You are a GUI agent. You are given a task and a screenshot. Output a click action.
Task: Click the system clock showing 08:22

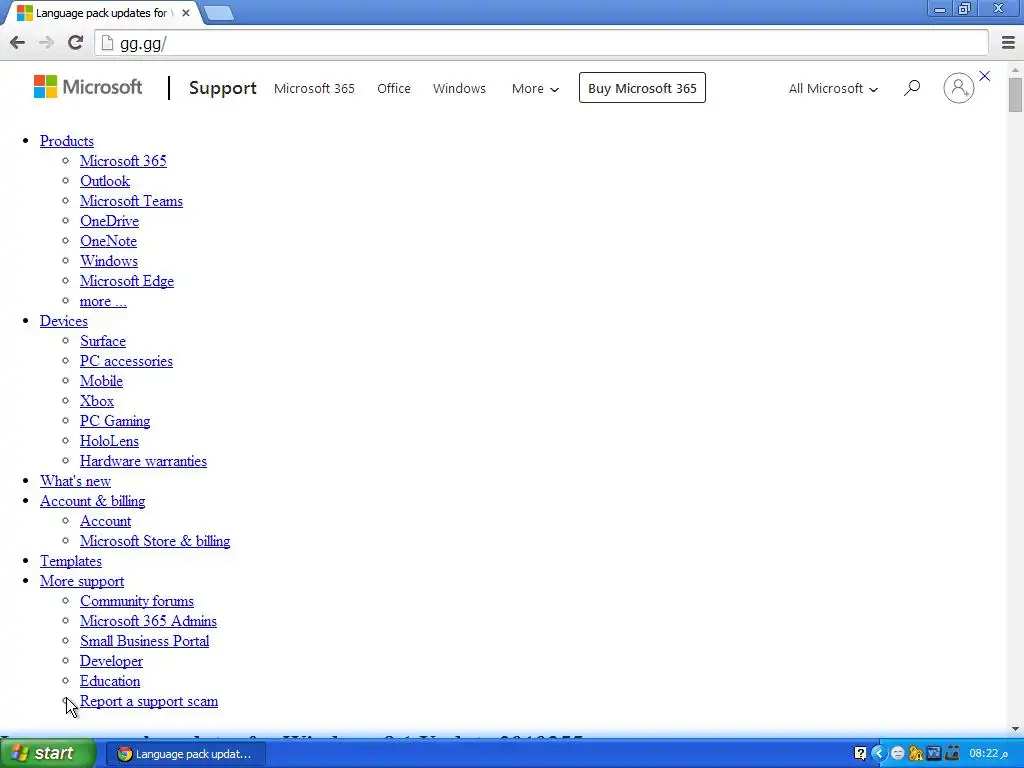pyautogui.click(x=988, y=754)
